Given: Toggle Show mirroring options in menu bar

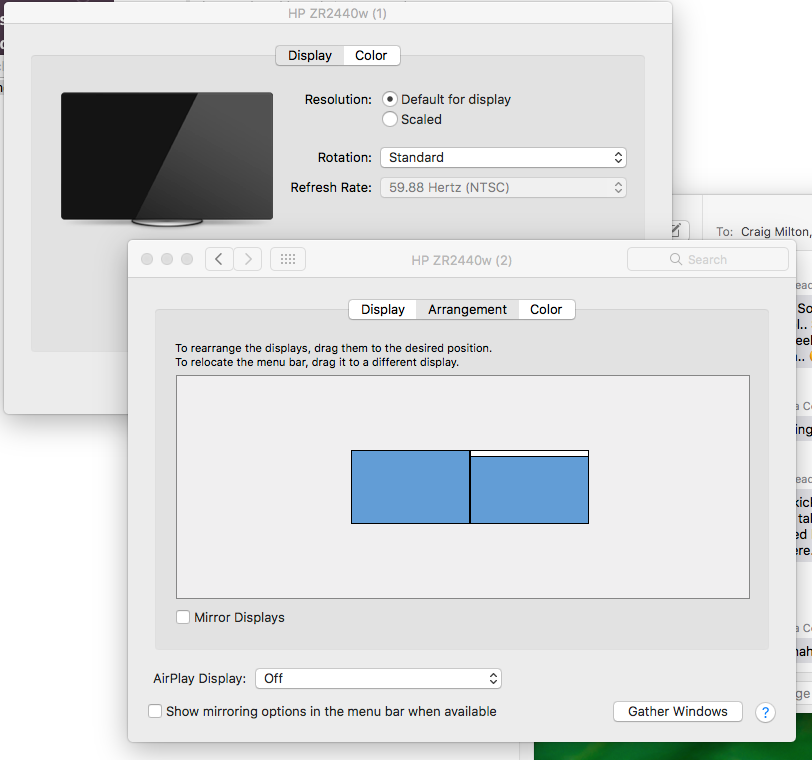Looking at the screenshot, I should tap(155, 711).
